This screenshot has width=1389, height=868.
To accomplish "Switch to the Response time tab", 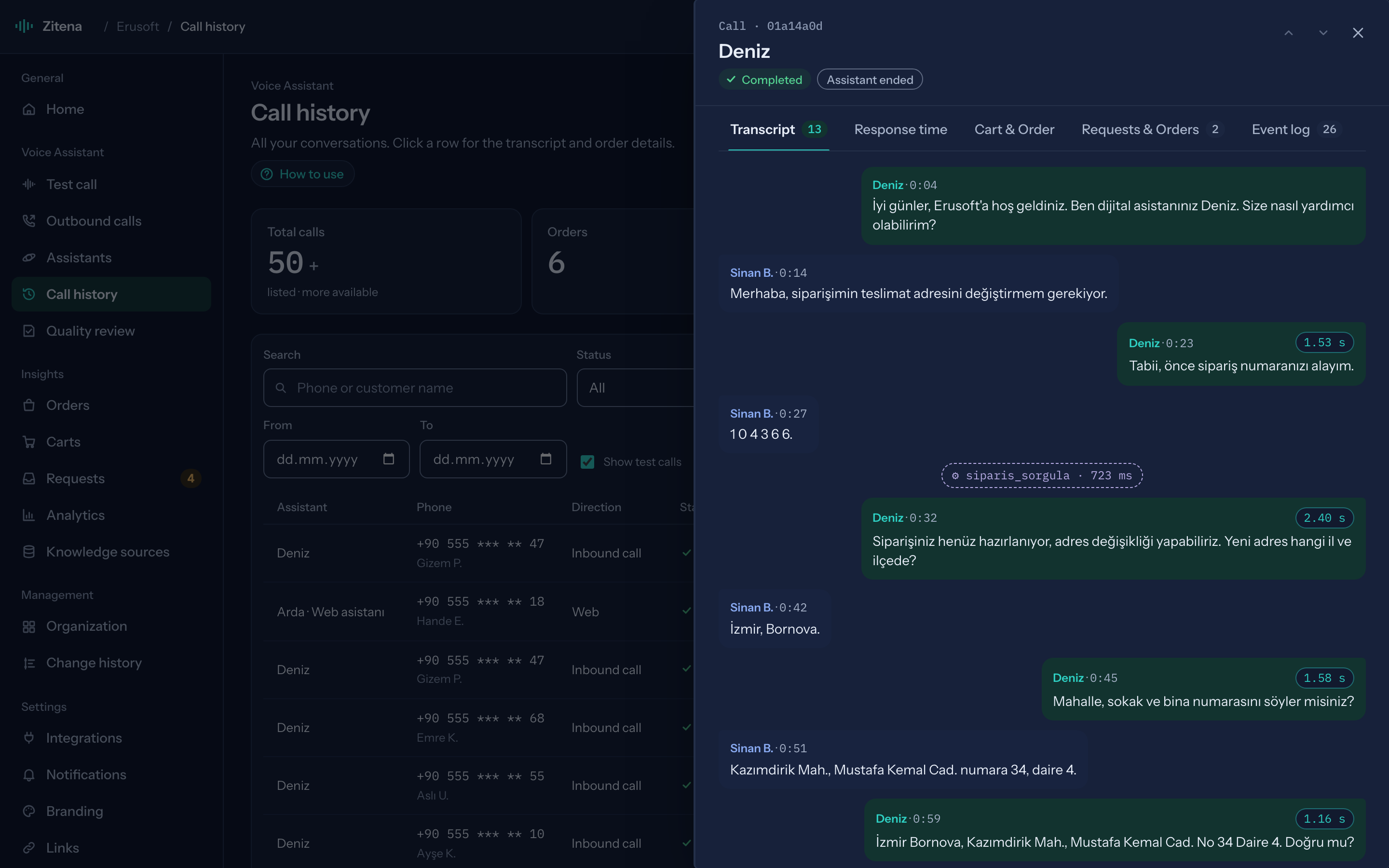I will click(900, 129).
